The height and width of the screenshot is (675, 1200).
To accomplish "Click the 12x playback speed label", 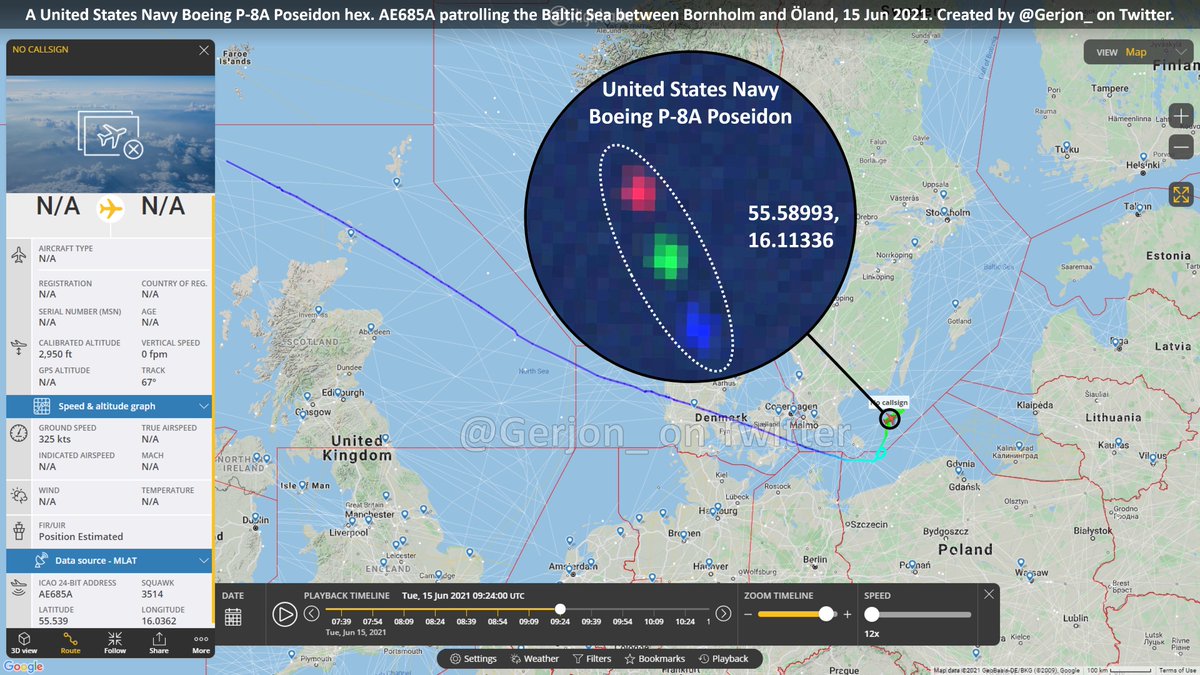I will 872,634.
